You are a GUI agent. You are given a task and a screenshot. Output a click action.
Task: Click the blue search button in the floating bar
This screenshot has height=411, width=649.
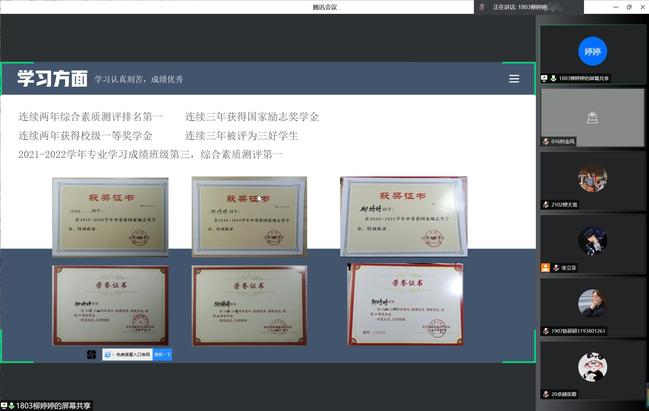(162, 355)
